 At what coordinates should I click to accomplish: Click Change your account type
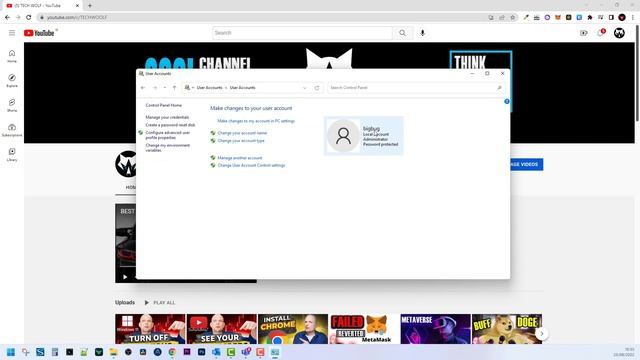[x=241, y=141]
